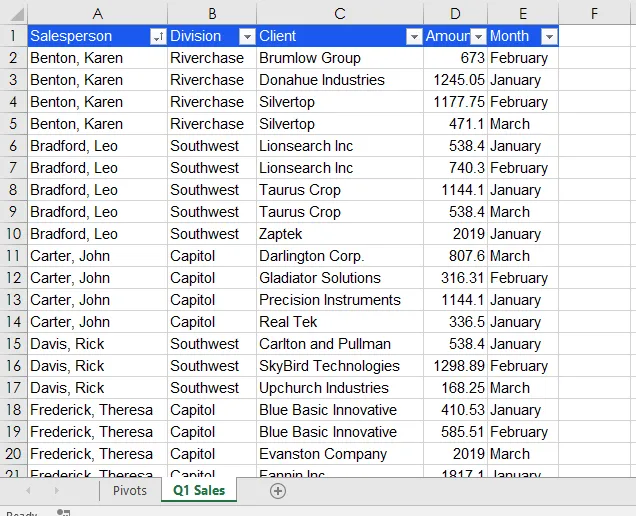Viewport: 636px width, 516px height.
Task: Select column B header
Action: point(212,14)
